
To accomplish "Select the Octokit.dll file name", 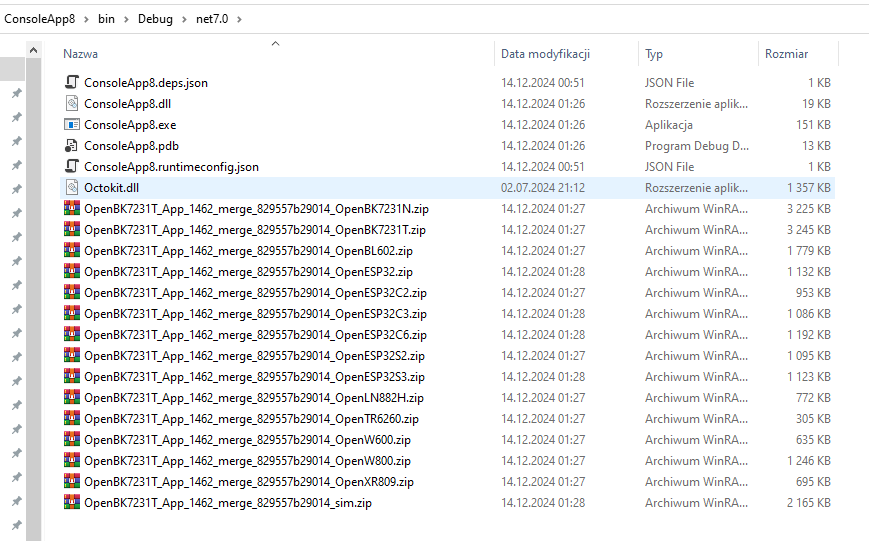I will tap(111, 188).
